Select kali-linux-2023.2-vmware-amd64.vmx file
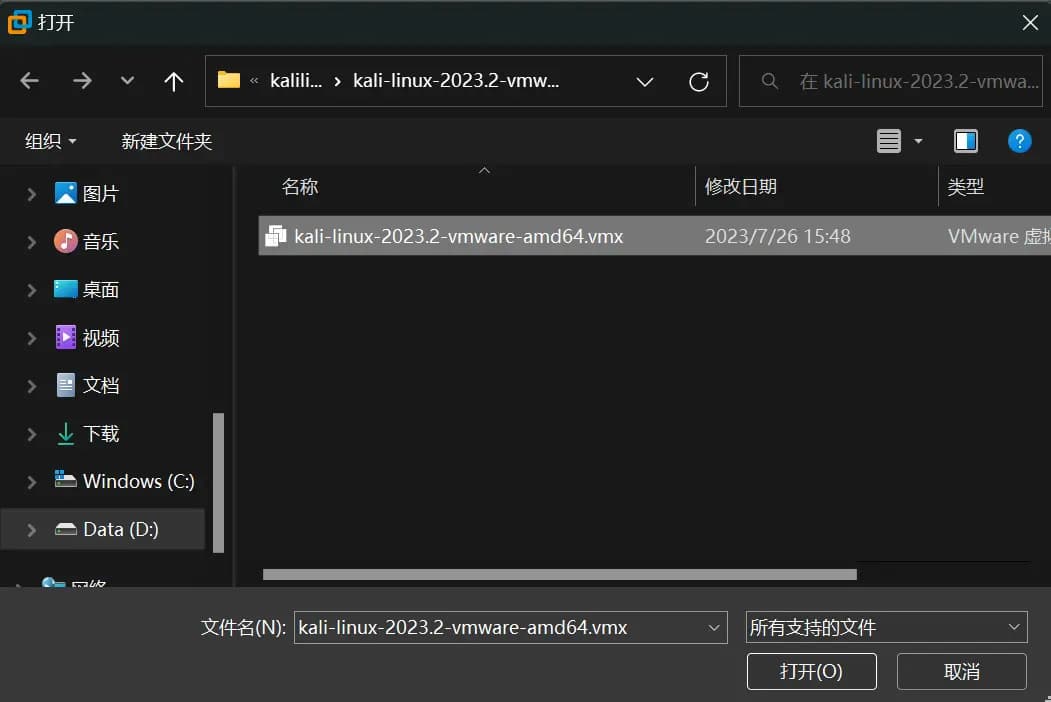This screenshot has height=702, width=1051. (654, 236)
